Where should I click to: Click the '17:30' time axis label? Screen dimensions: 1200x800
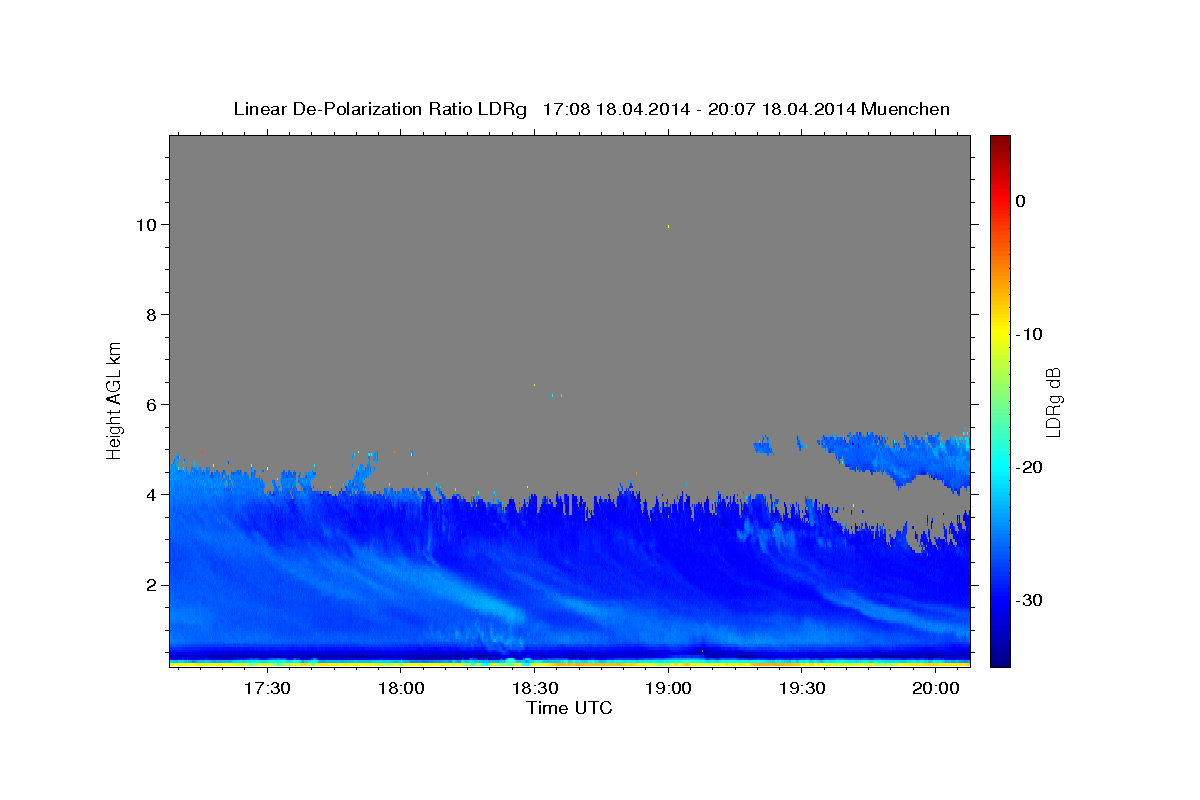point(267,688)
